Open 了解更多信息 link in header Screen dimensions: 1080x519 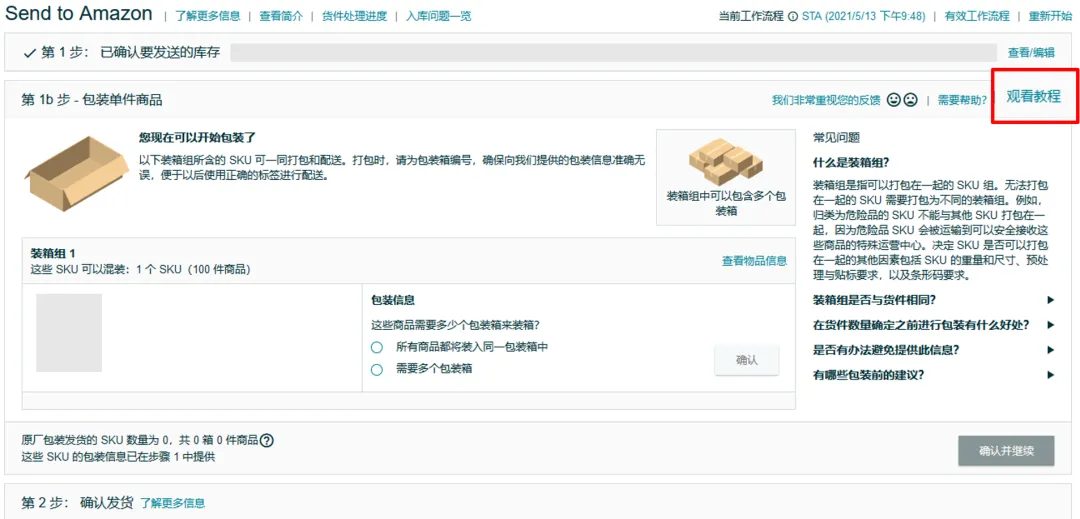click(207, 16)
